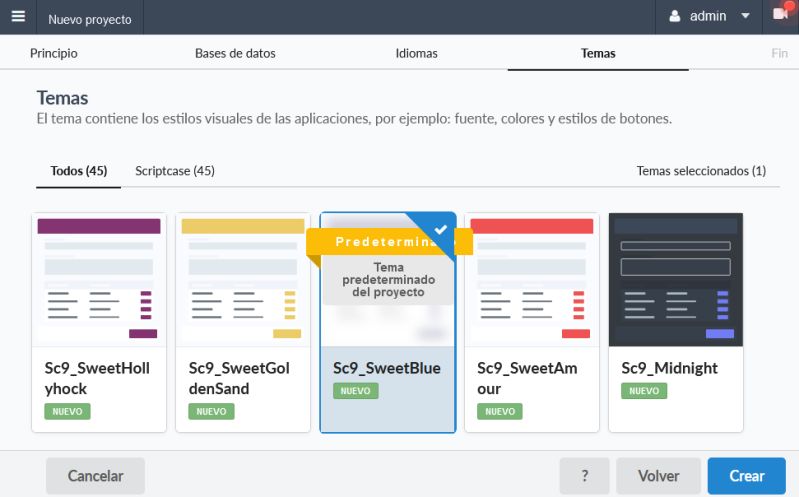Go to the Idiomas step
Image resolution: width=799 pixels, height=497 pixels.
coord(416,53)
